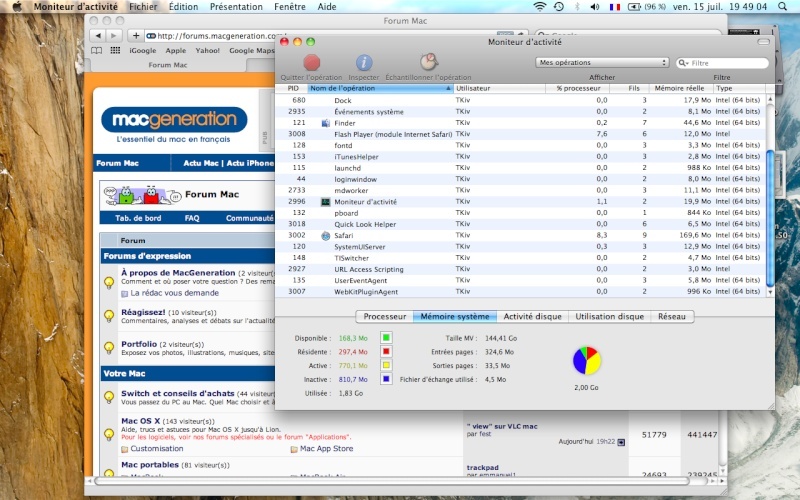The height and width of the screenshot is (500, 800).
Task: Switch to the Réseau tab
Action: 672,316
